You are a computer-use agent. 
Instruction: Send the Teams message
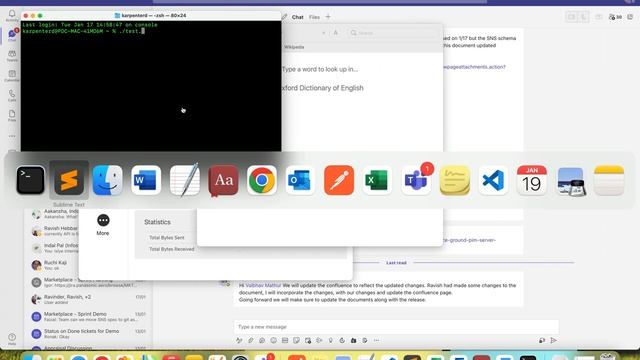553,340
